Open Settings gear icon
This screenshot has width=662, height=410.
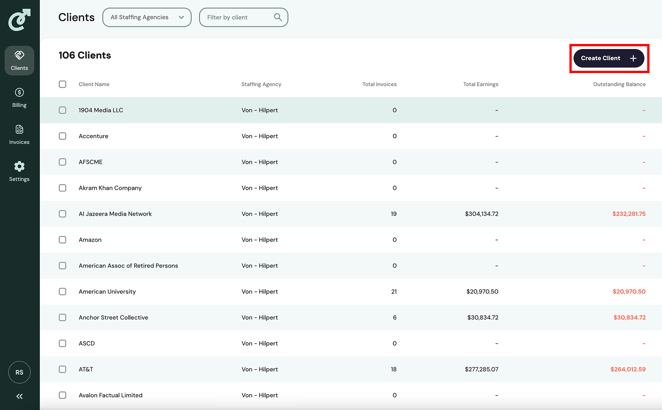click(x=19, y=167)
